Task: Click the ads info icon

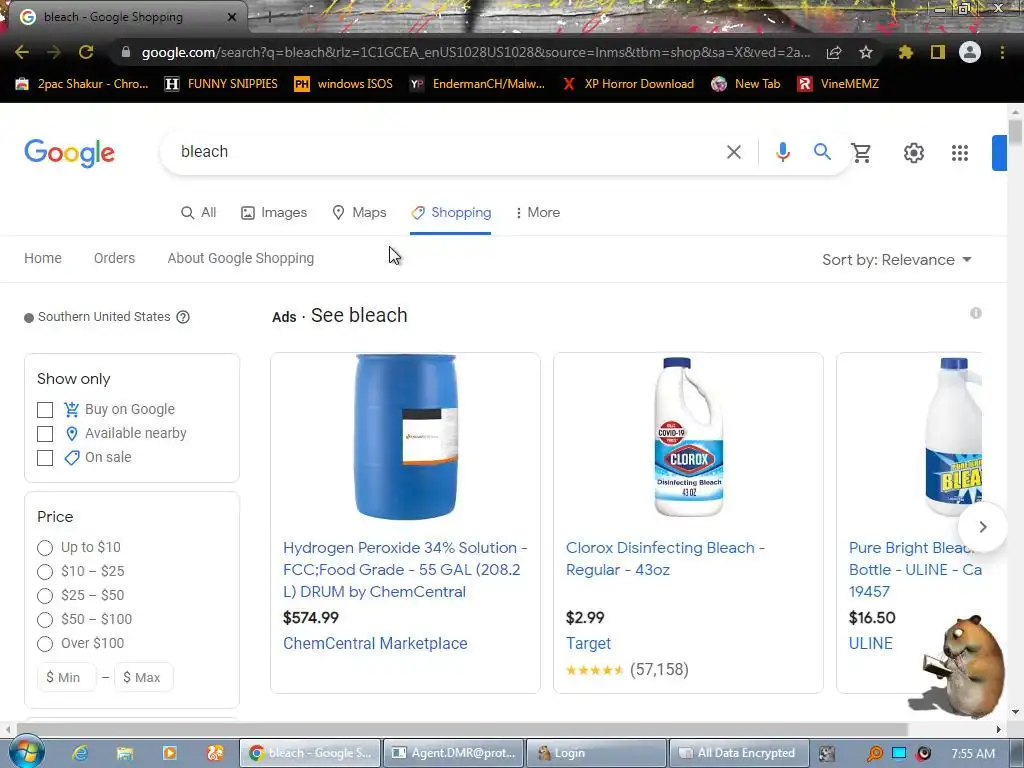Action: [x=976, y=313]
